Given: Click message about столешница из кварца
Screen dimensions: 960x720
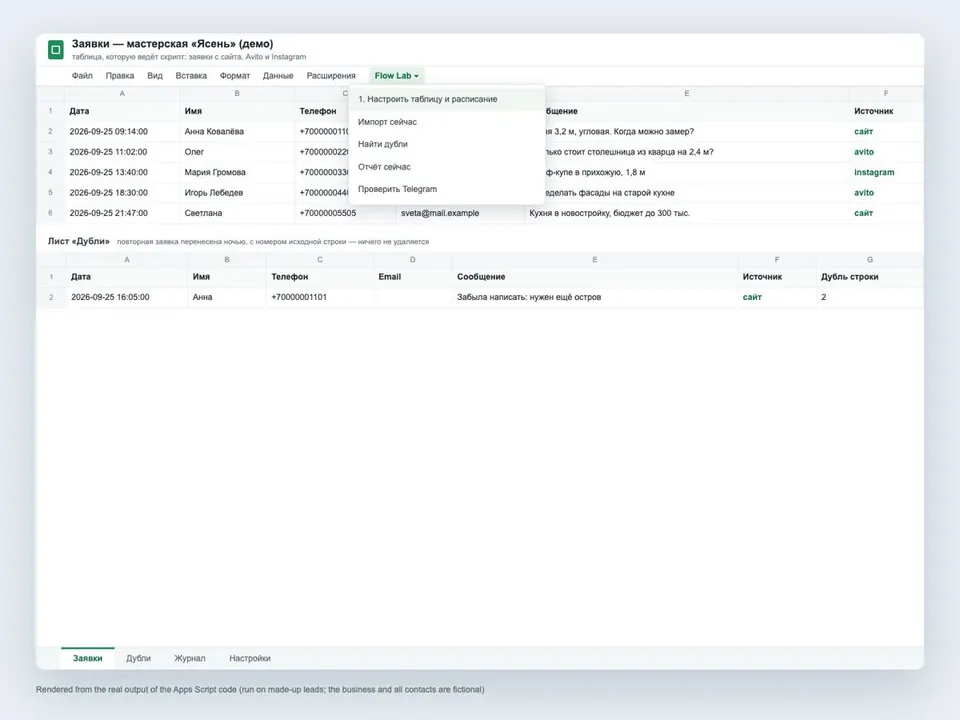Looking at the screenshot, I should tap(697, 152).
